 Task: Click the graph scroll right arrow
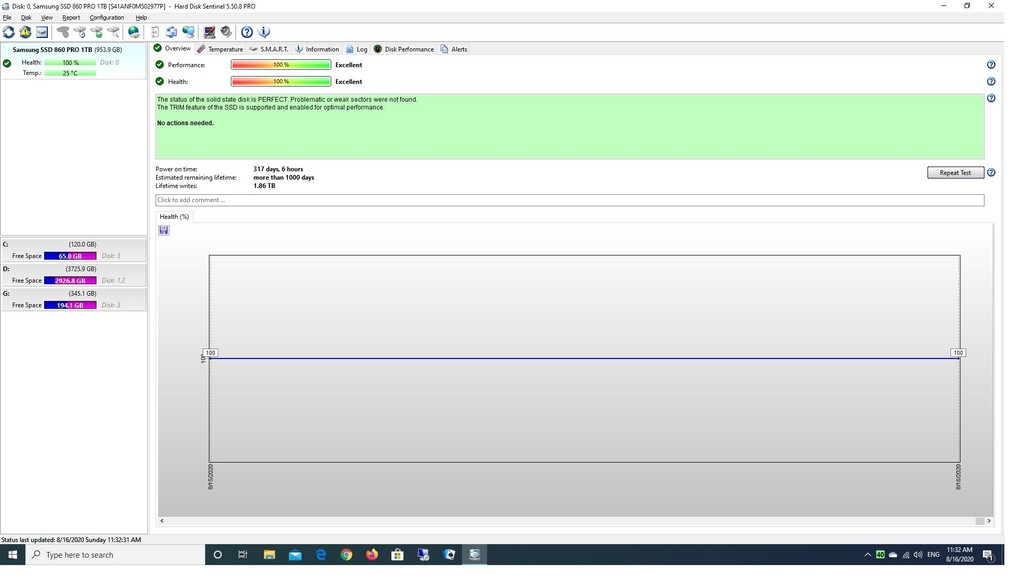(989, 521)
